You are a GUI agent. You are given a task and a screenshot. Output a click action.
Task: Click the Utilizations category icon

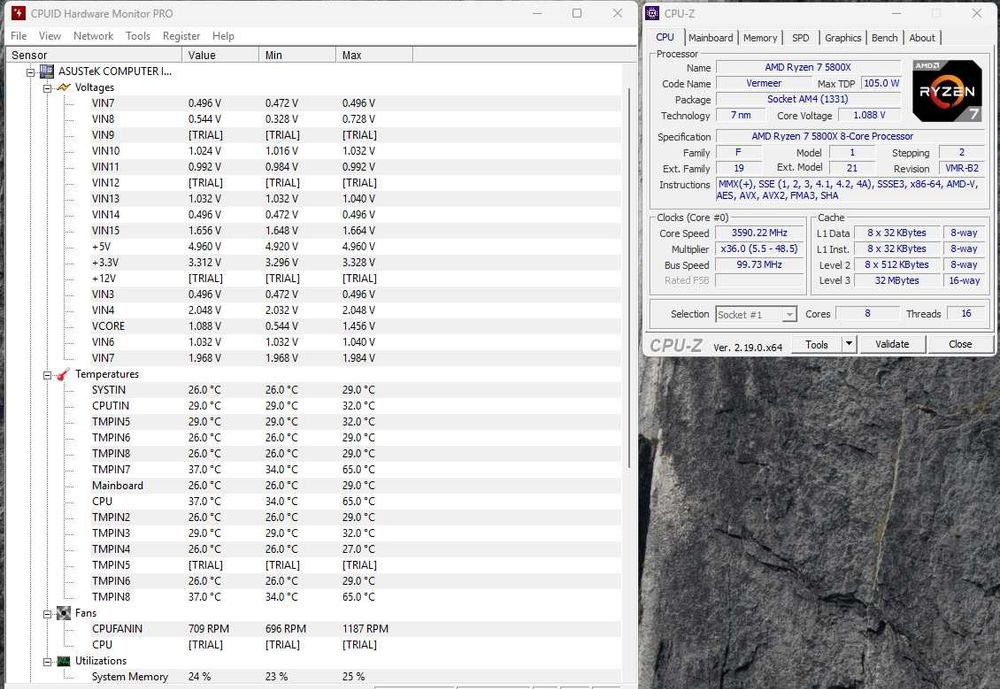[64, 661]
